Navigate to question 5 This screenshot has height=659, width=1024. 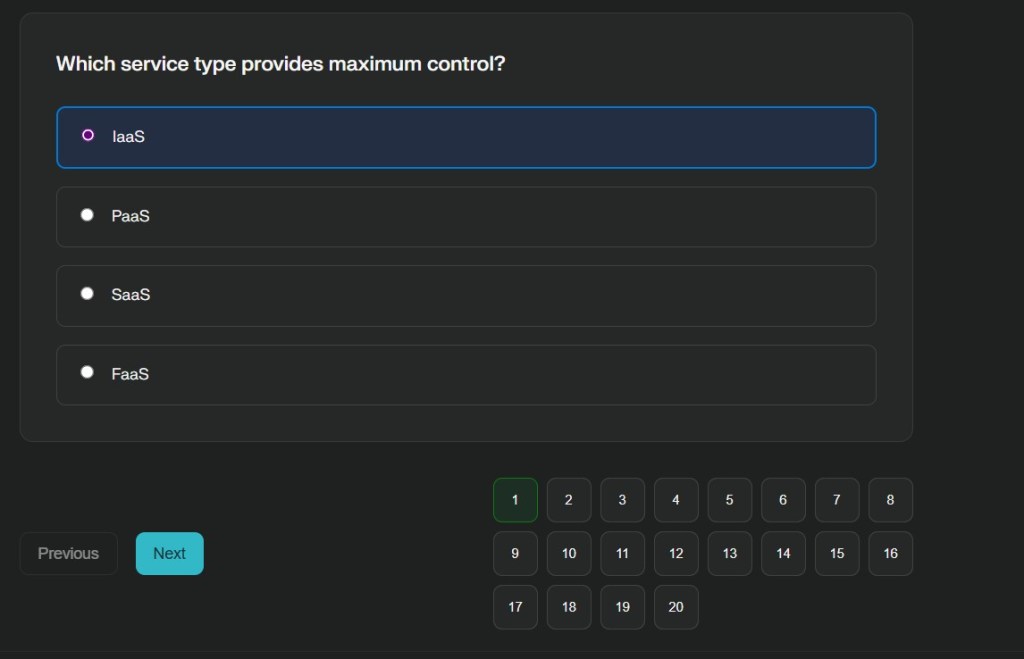[729, 500]
